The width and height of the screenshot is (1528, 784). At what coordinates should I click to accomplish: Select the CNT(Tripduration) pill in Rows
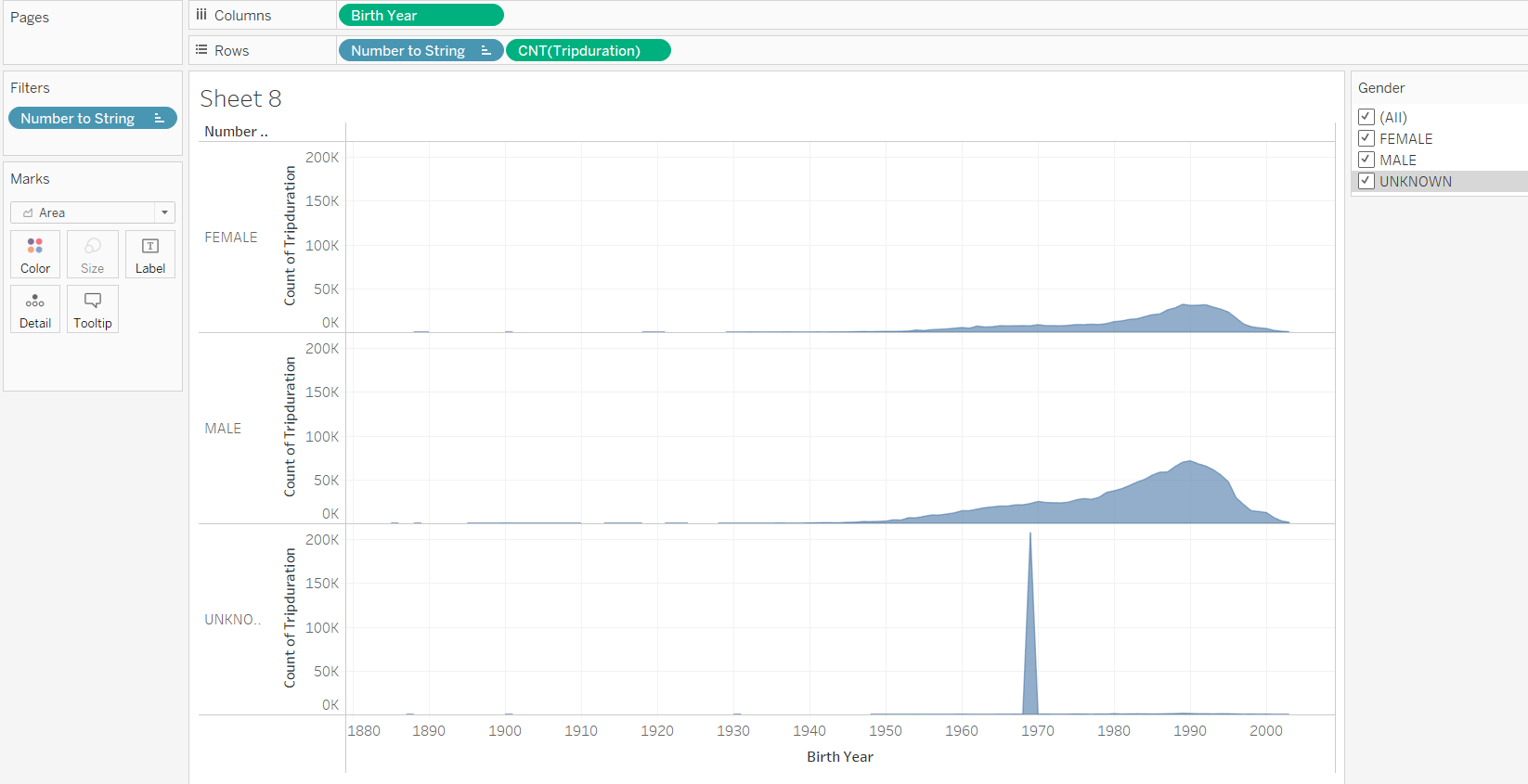[589, 50]
